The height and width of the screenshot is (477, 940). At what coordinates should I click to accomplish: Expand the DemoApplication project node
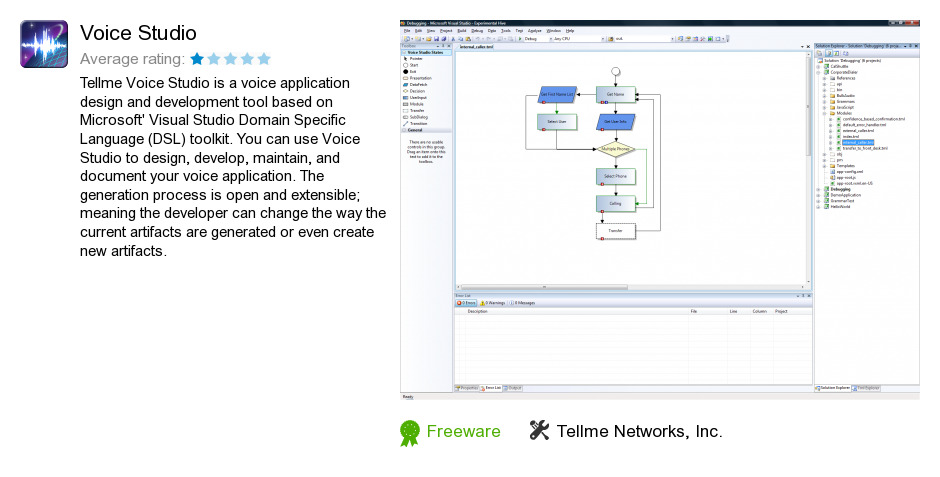(x=819, y=195)
